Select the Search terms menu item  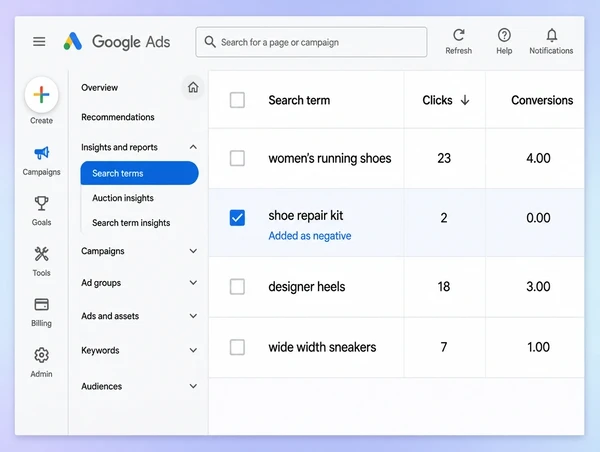[x=139, y=173]
